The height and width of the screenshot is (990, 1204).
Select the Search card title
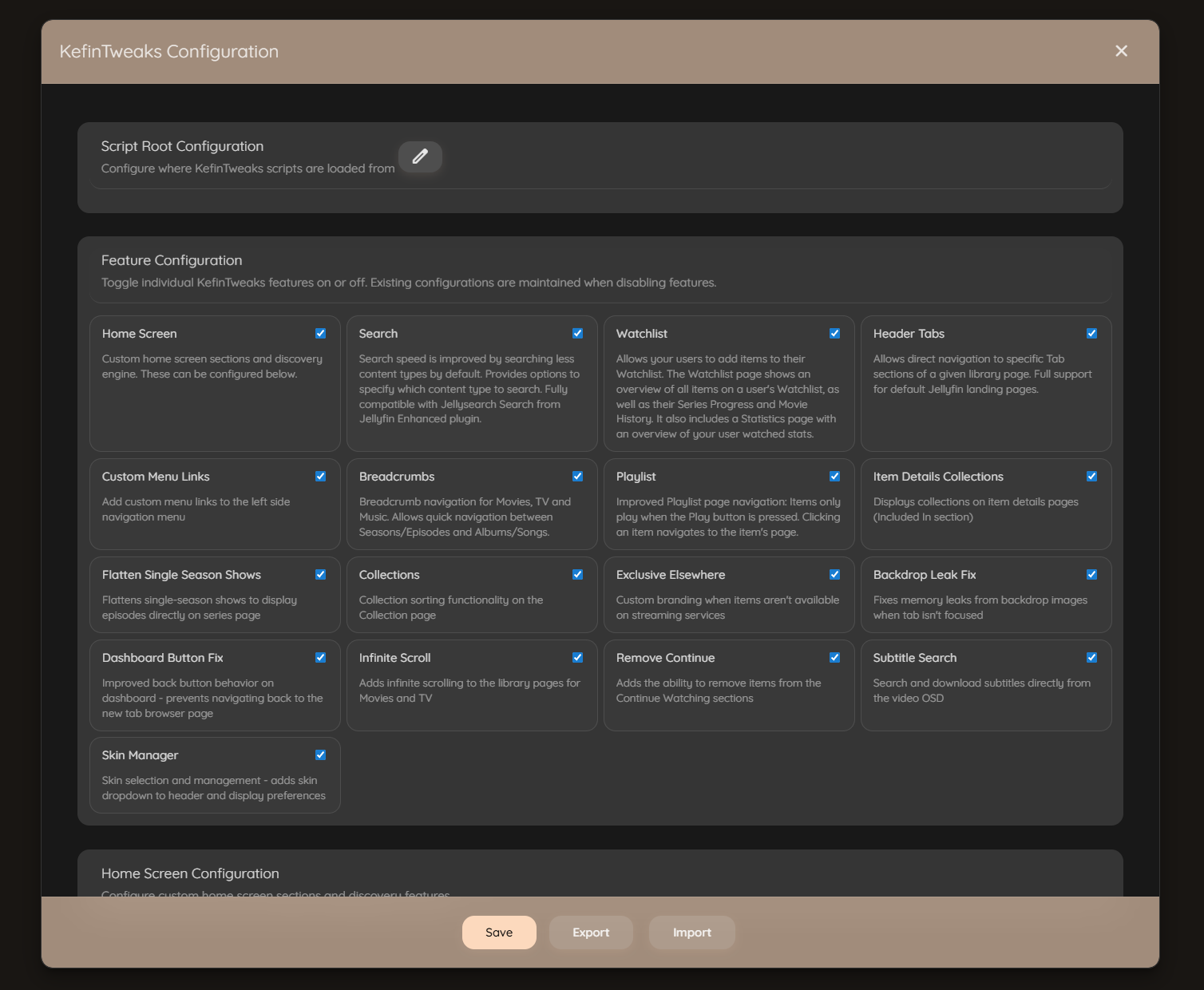(x=378, y=334)
